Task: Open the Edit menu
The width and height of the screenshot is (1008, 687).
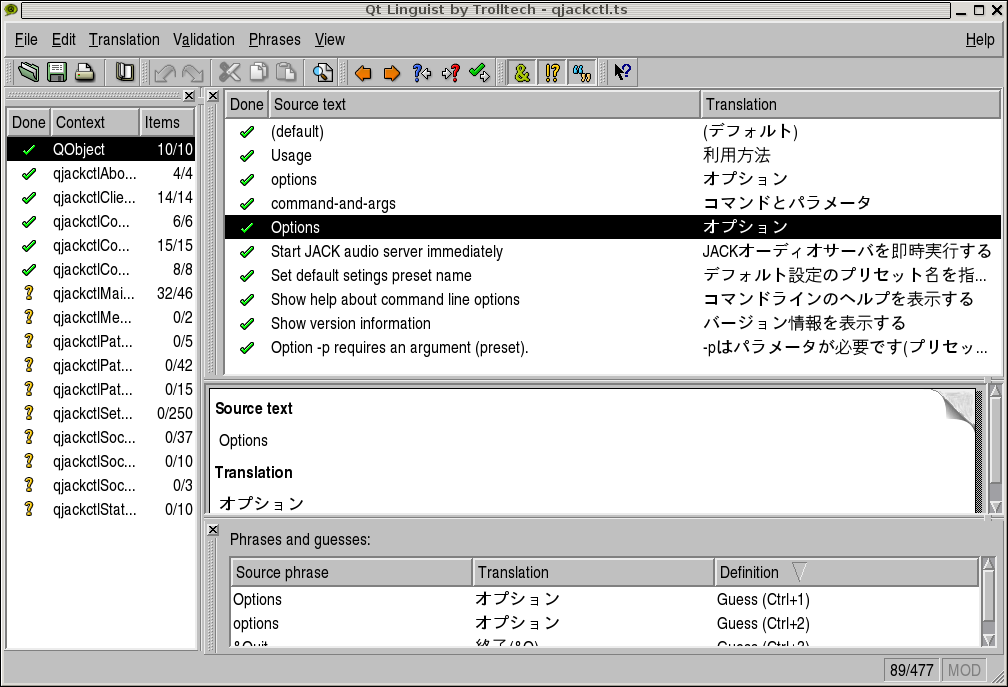Action: click(x=64, y=40)
